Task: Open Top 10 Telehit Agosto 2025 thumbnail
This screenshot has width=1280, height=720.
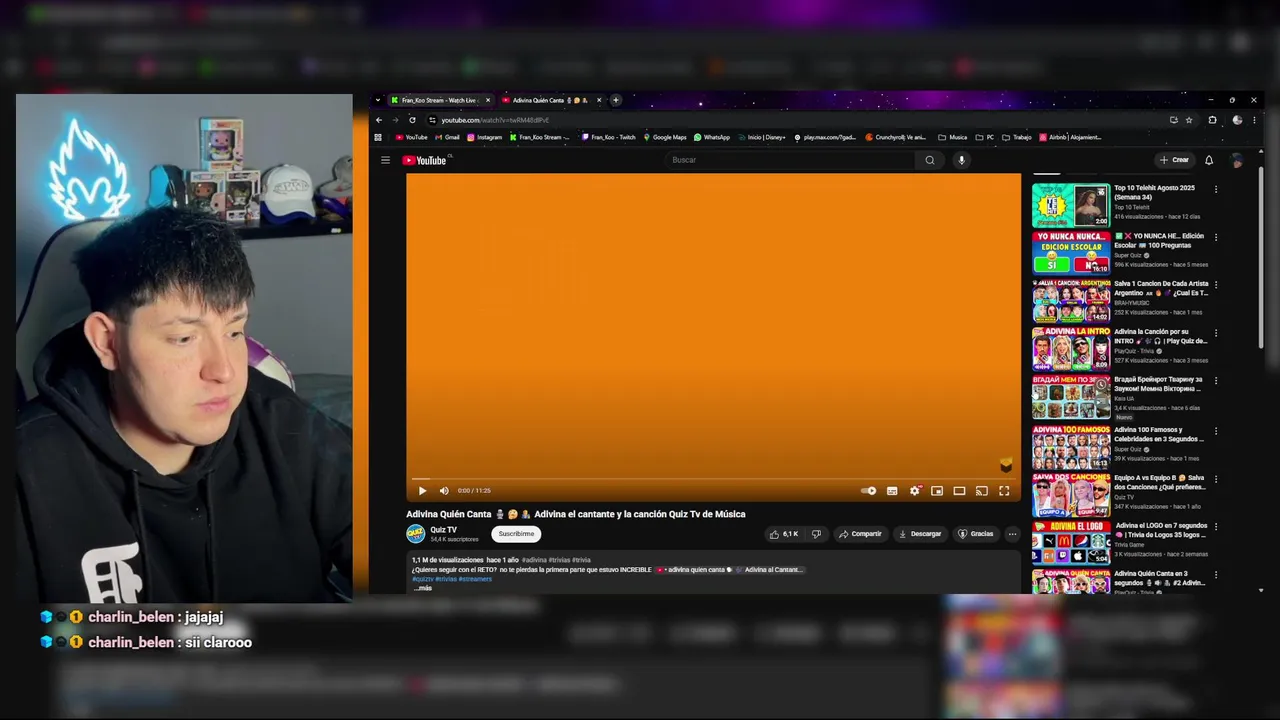Action: point(1071,205)
